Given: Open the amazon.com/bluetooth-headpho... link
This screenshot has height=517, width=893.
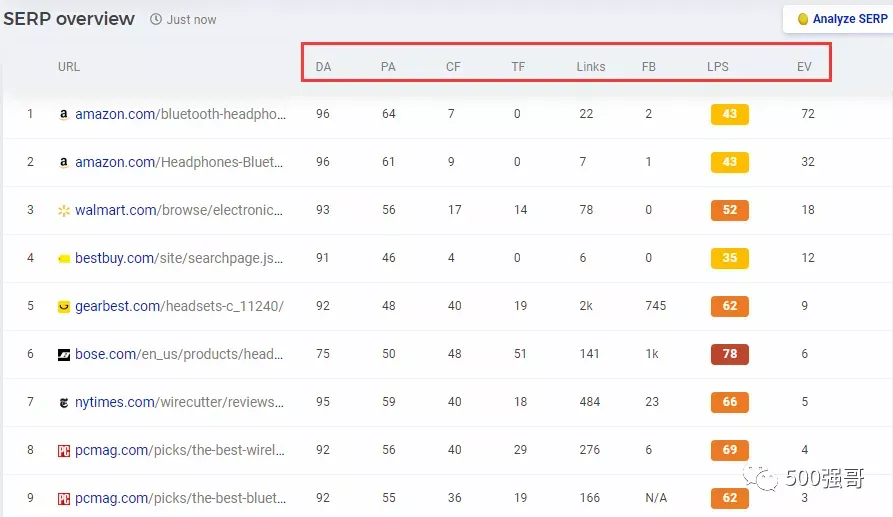Looking at the screenshot, I should coord(181,114).
